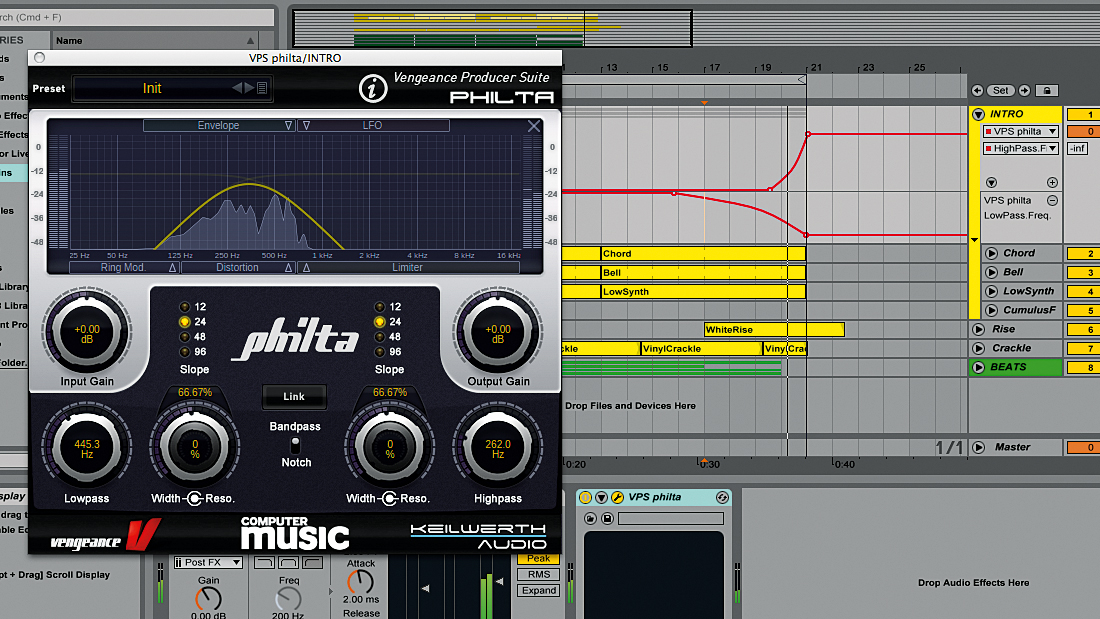Select first sidechain filter shape icon
The width and height of the screenshot is (1100, 619).
(264, 562)
